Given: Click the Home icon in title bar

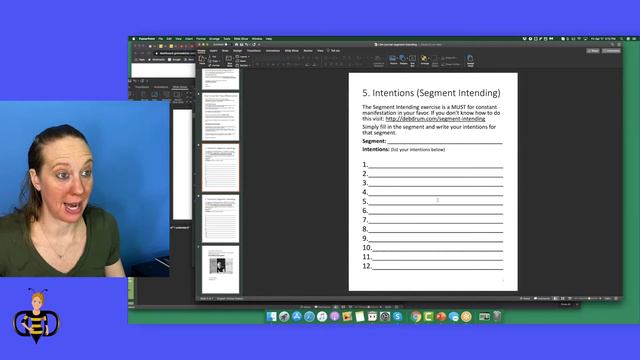Looking at the screenshot, I should pyautogui.click(x=236, y=44).
